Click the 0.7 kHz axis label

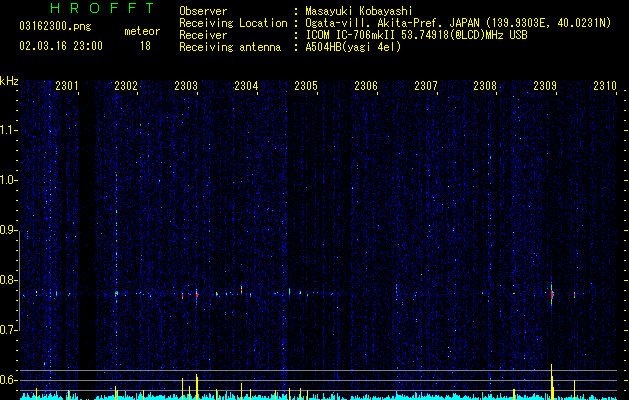coord(9,330)
